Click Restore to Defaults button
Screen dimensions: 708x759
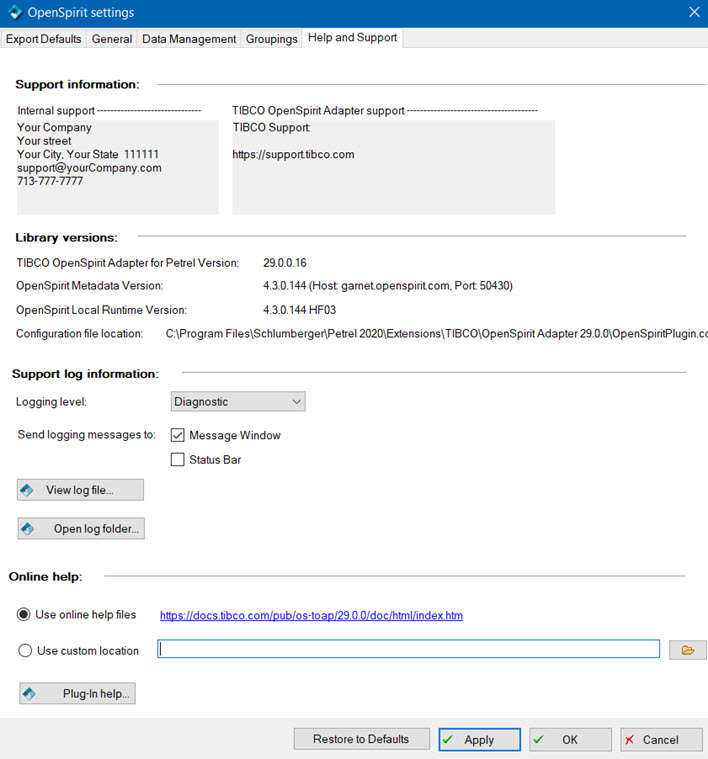tap(361, 739)
